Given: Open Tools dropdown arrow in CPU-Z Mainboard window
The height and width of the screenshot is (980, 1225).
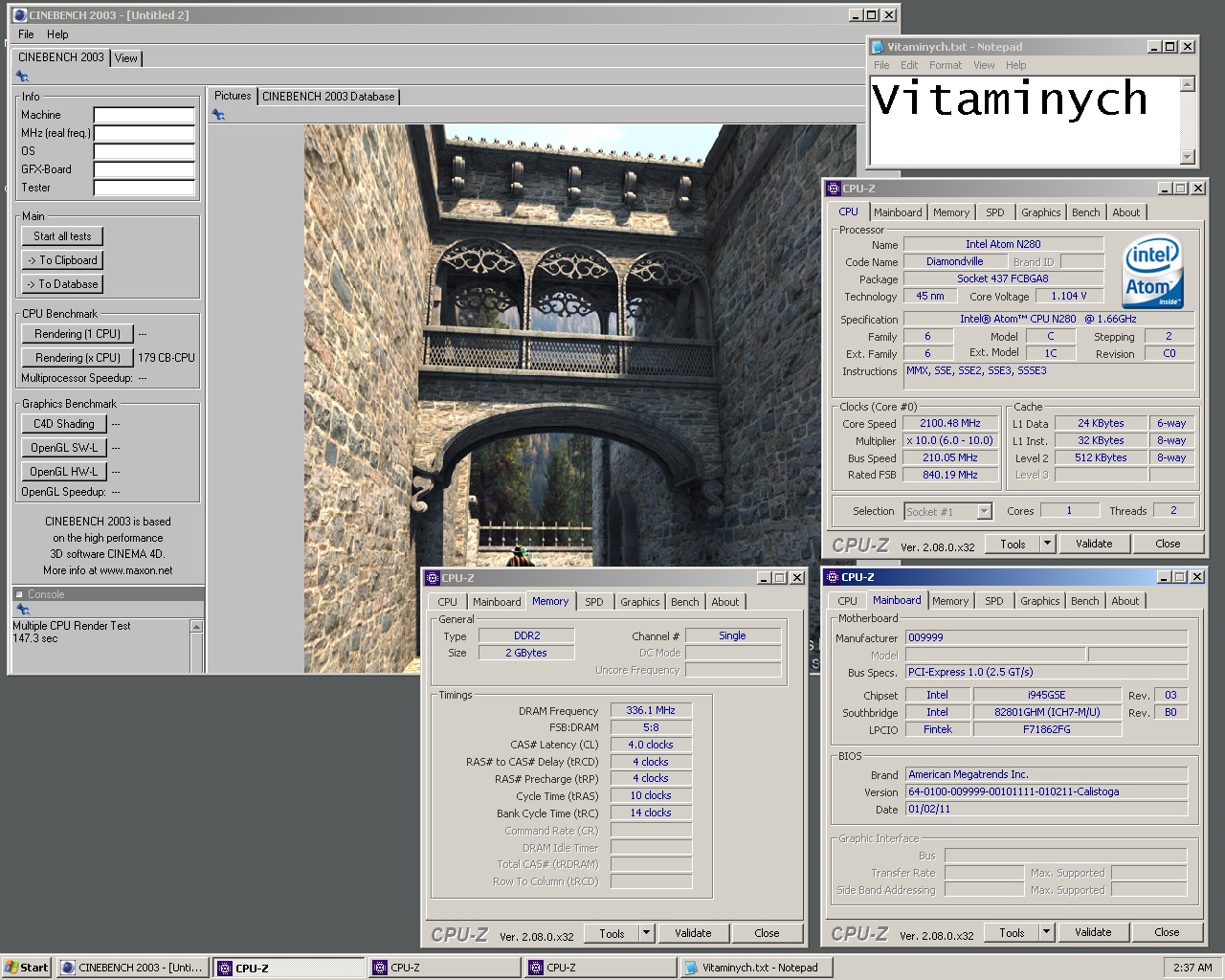Looking at the screenshot, I should pyautogui.click(x=1046, y=932).
